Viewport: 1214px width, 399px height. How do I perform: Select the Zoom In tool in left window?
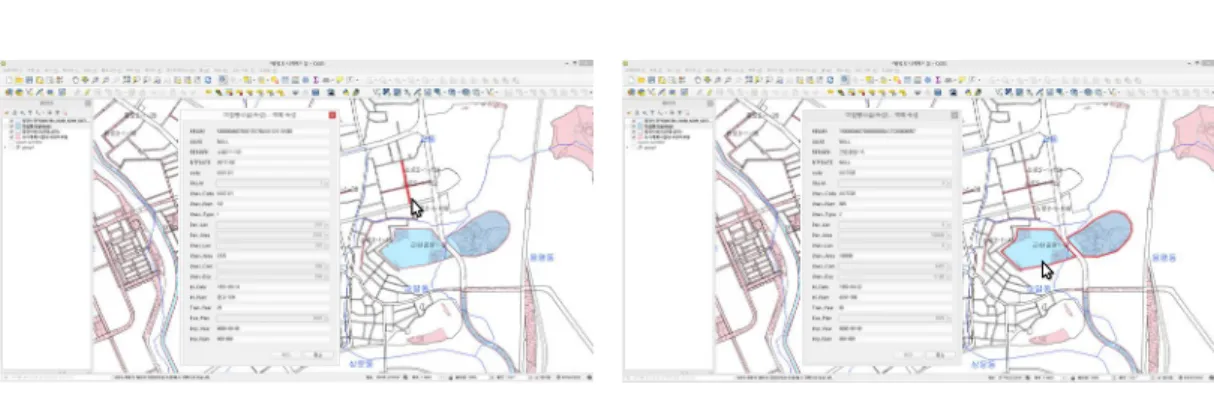coord(95,80)
